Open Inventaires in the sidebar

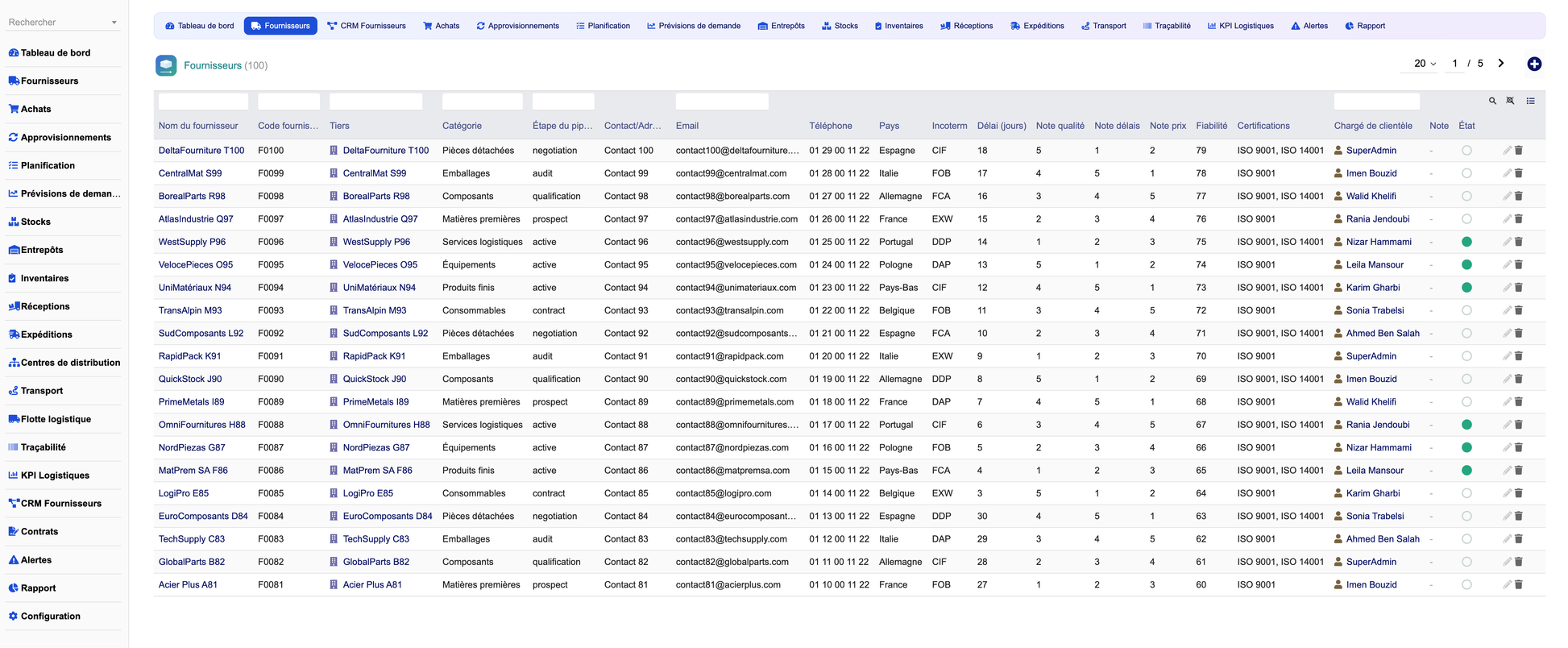[x=39, y=278]
